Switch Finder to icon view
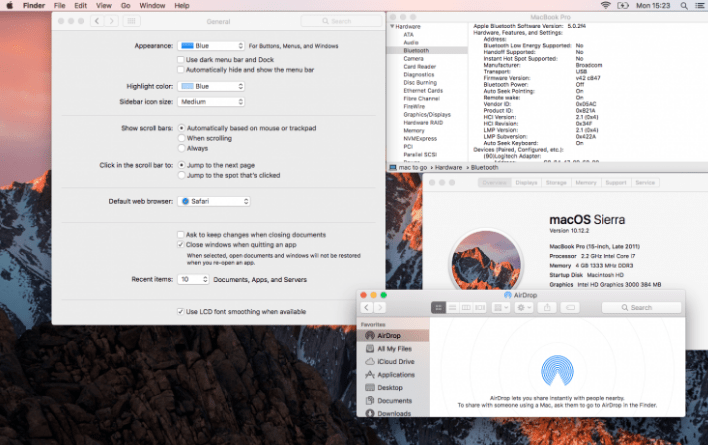Image resolution: width=708 pixels, height=445 pixels. 438,307
